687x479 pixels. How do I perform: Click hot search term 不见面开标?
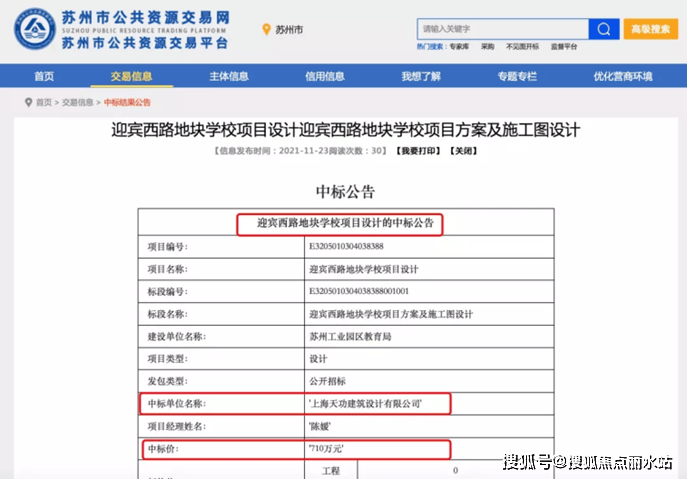(522, 46)
